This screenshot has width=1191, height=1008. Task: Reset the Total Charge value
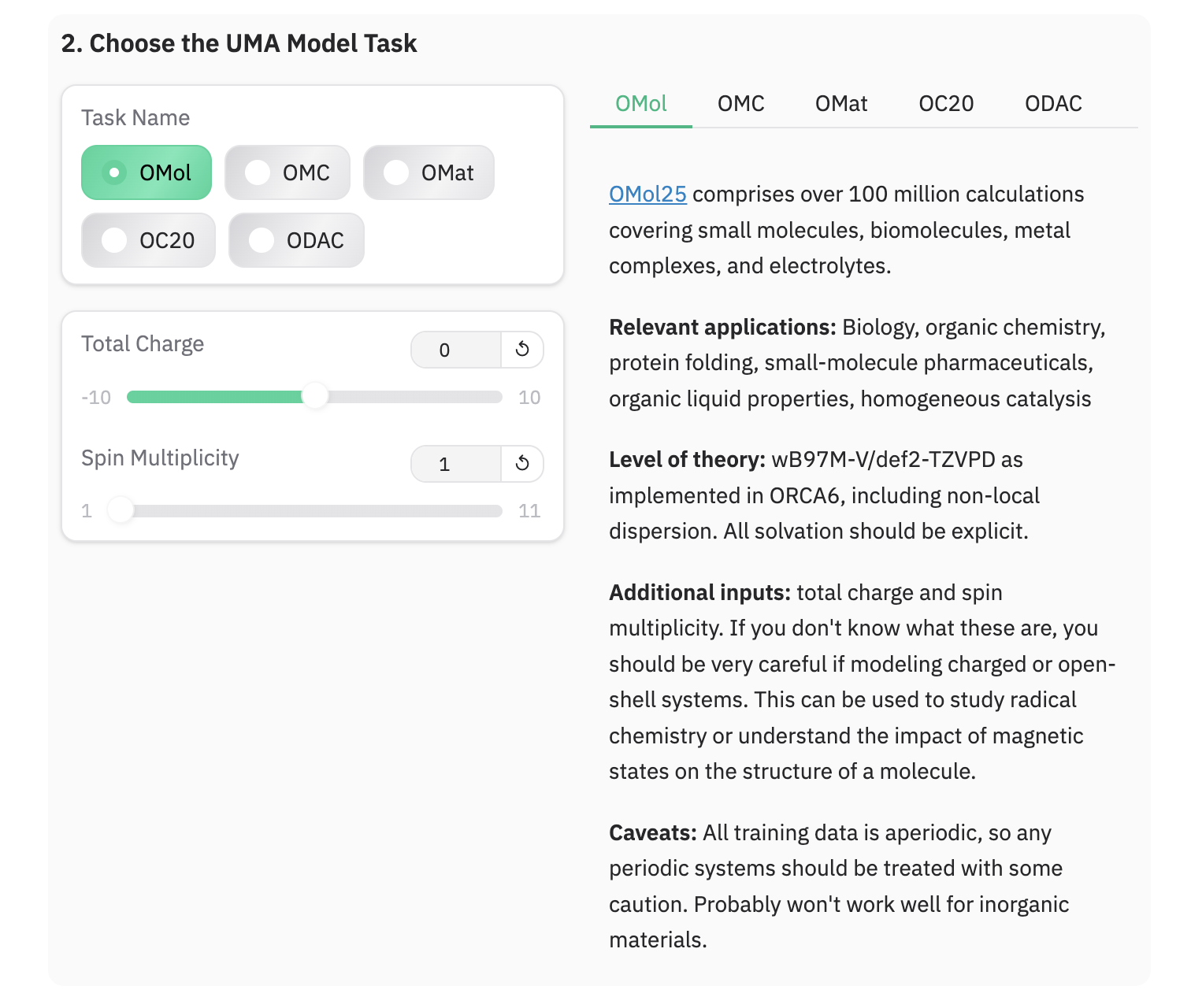[522, 350]
